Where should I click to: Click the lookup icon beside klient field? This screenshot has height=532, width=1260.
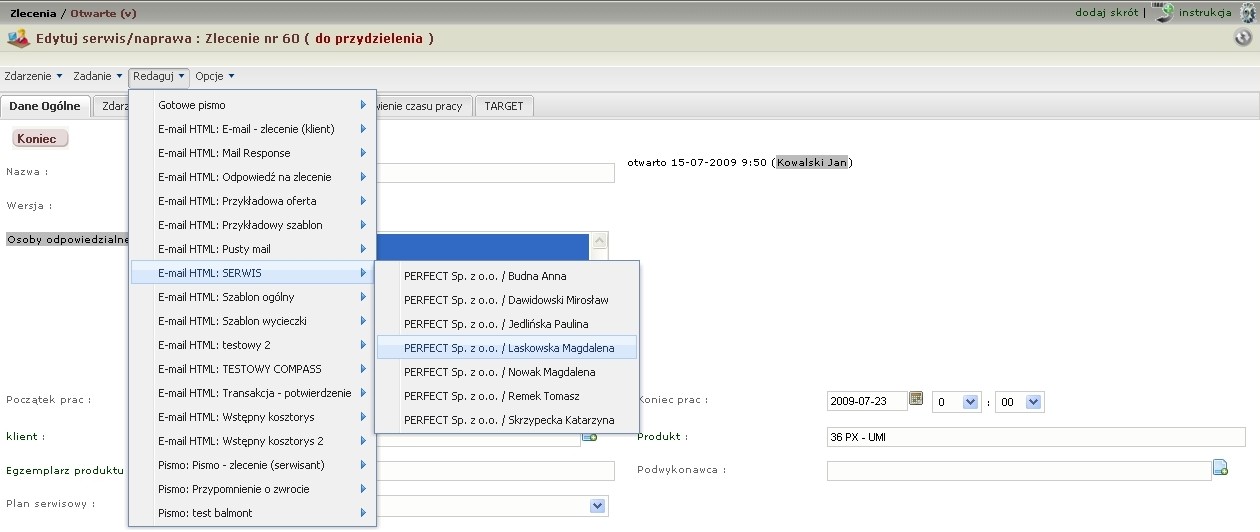click(590, 436)
